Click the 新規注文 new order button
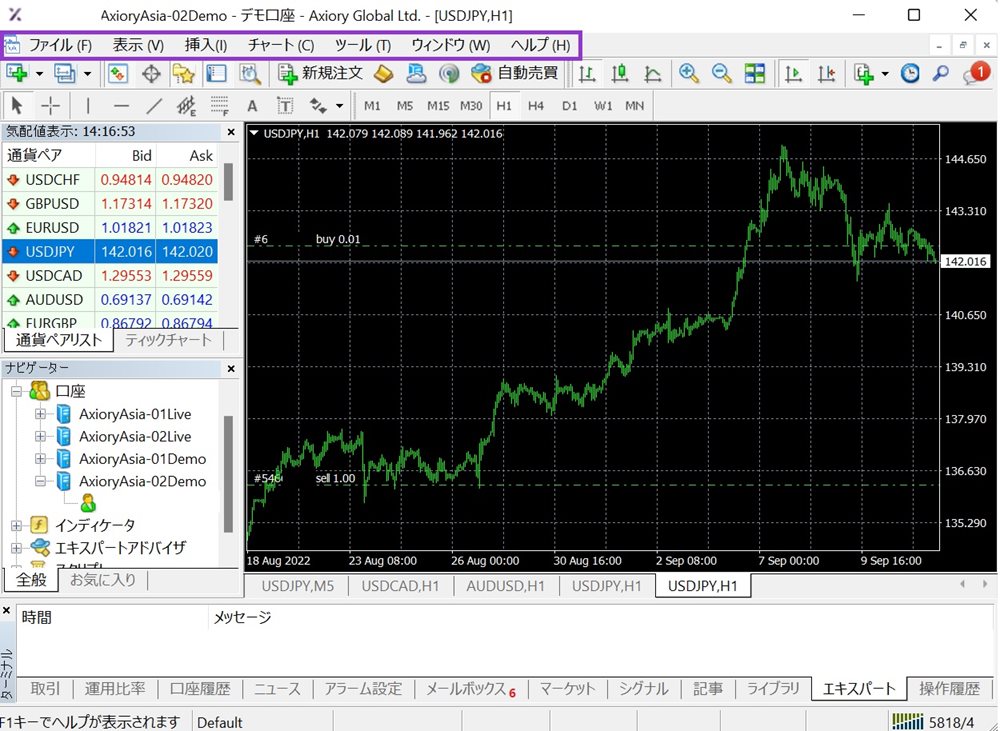 [321, 73]
